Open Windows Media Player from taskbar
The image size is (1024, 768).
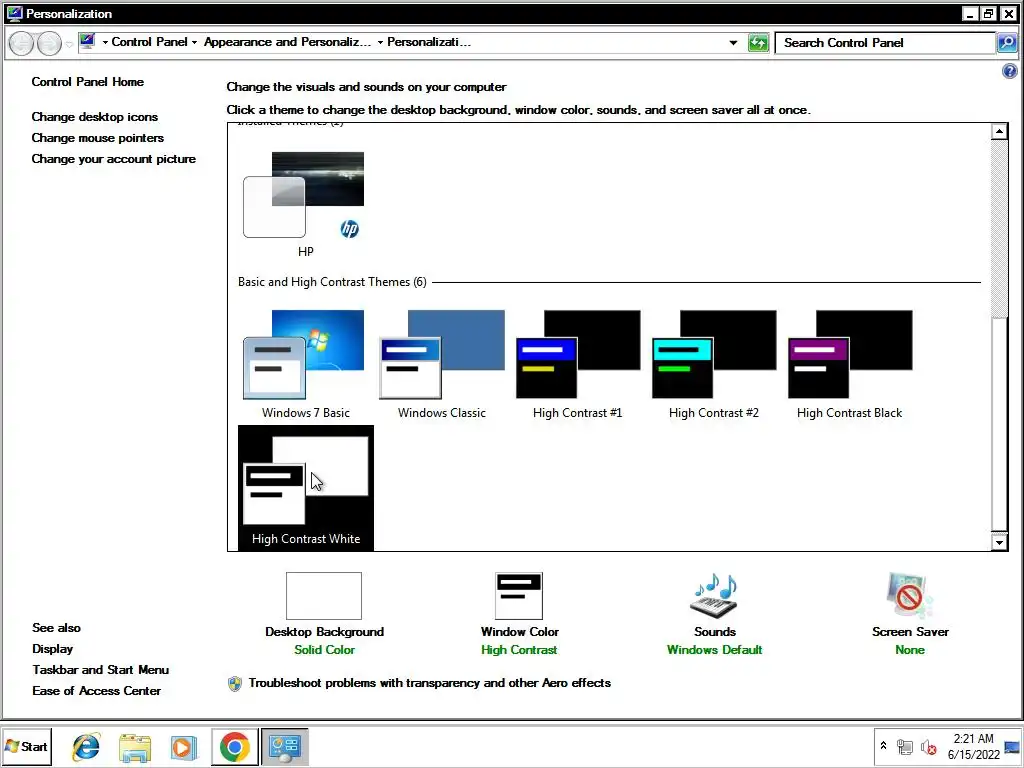click(x=184, y=747)
